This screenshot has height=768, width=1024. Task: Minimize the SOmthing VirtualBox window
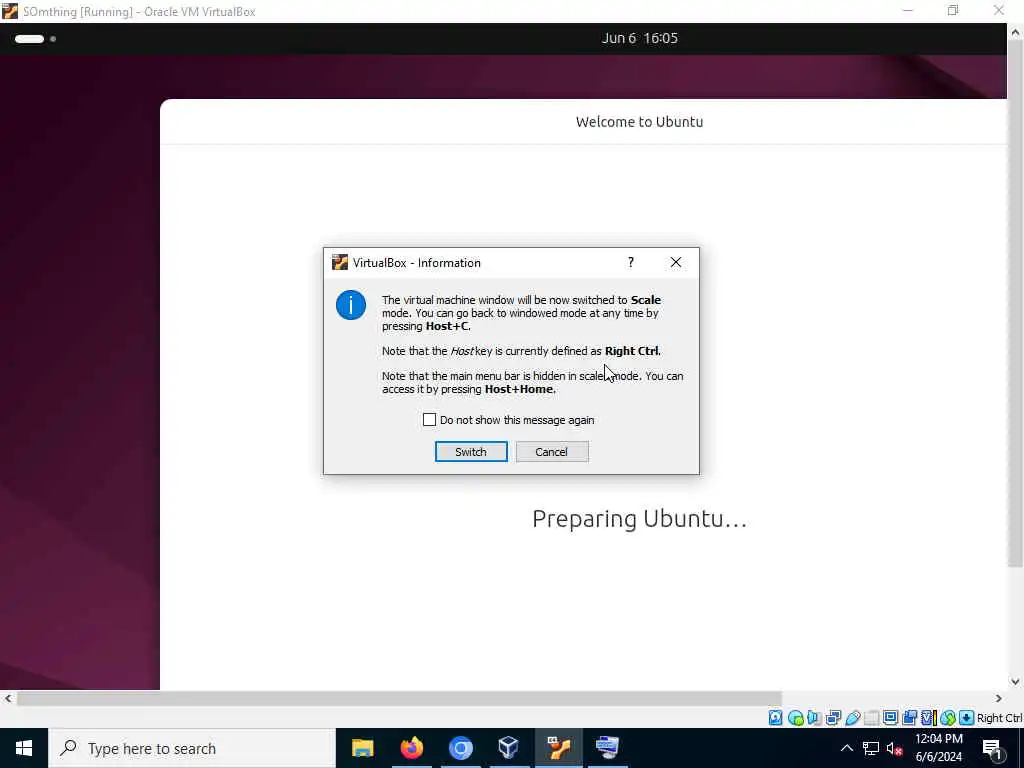tap(908, 10)
